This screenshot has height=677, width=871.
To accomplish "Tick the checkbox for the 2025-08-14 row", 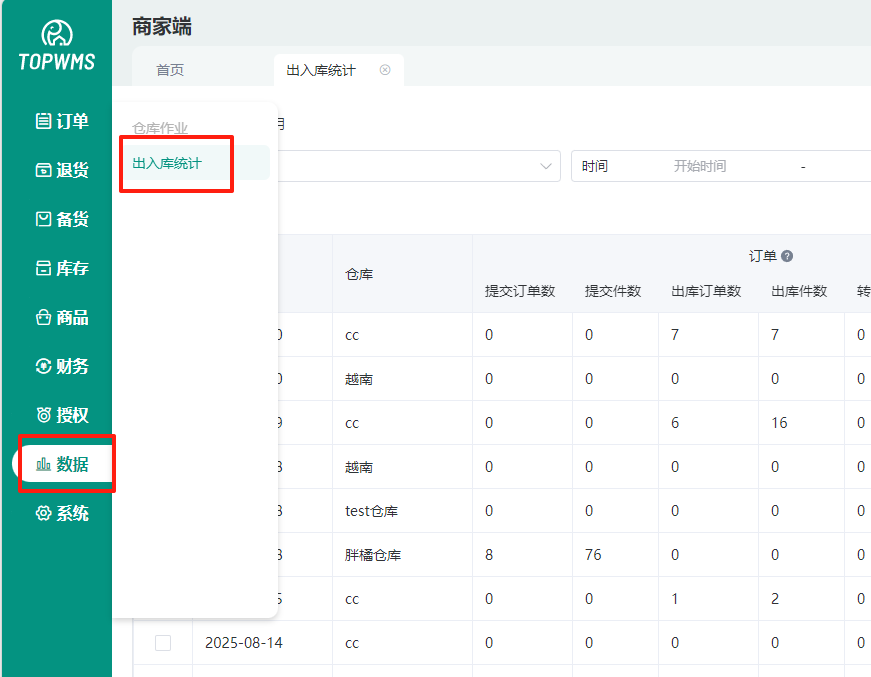I will [x=163, y=643].
